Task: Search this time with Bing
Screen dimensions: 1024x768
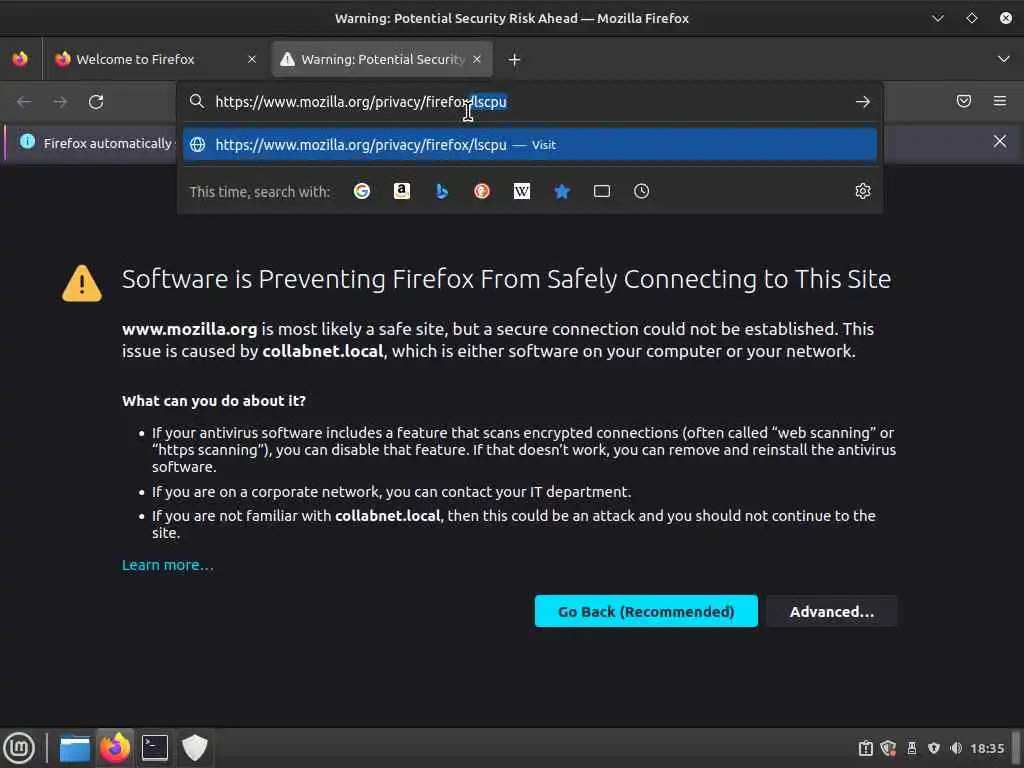Action: pyautogui.click(x=442, y=191)
